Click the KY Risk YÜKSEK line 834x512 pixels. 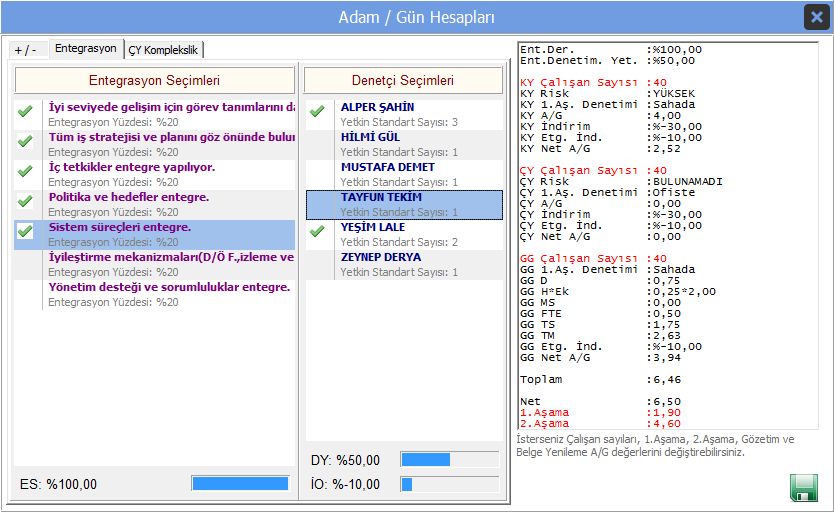607,94
